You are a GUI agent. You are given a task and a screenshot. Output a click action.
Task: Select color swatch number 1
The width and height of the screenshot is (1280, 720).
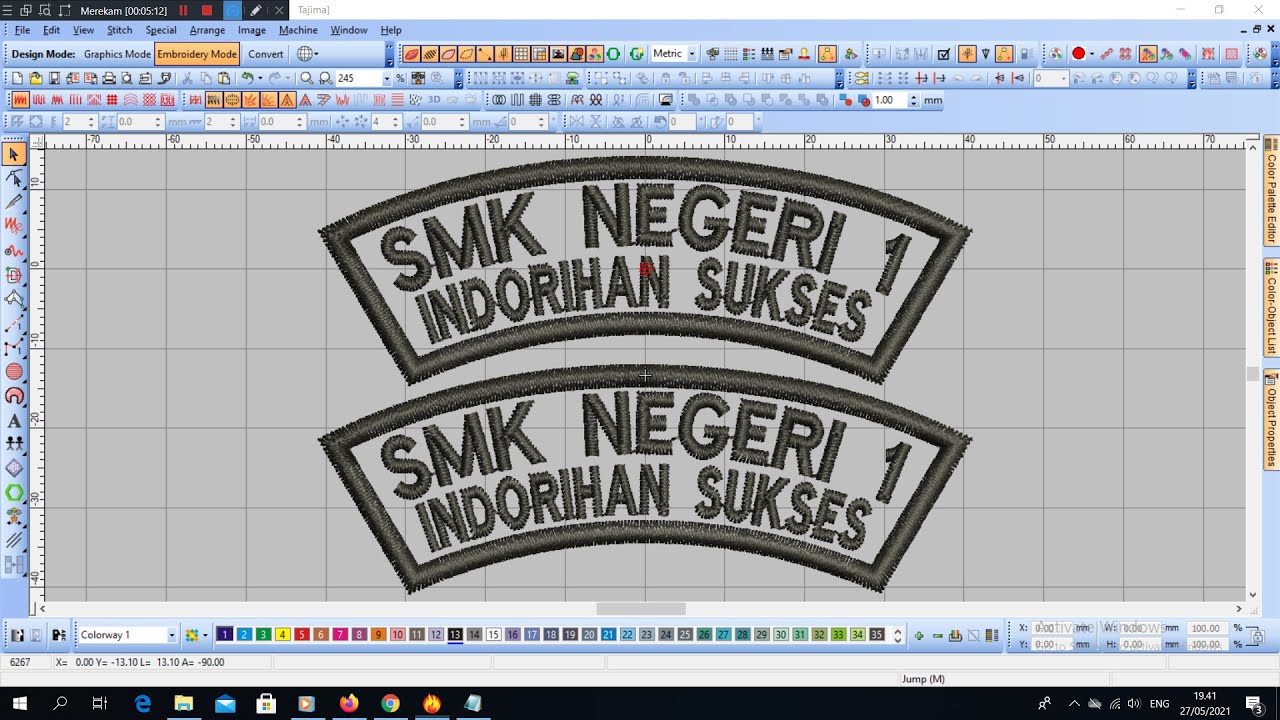click(224, 635)
